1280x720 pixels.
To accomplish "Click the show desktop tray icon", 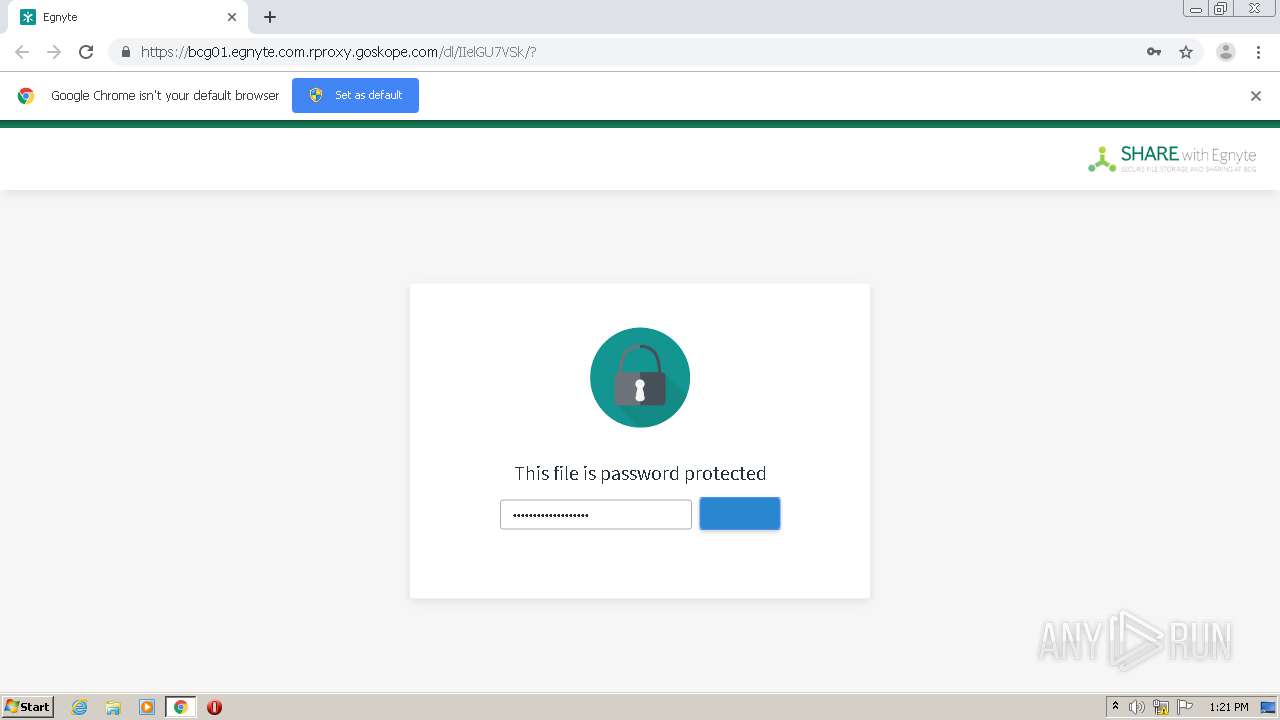I will coord(1268,707).
